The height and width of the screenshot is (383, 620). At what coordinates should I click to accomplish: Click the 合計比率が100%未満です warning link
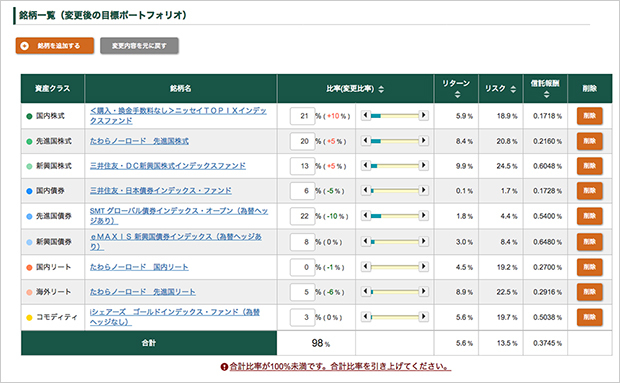click(x=340, y=366)
